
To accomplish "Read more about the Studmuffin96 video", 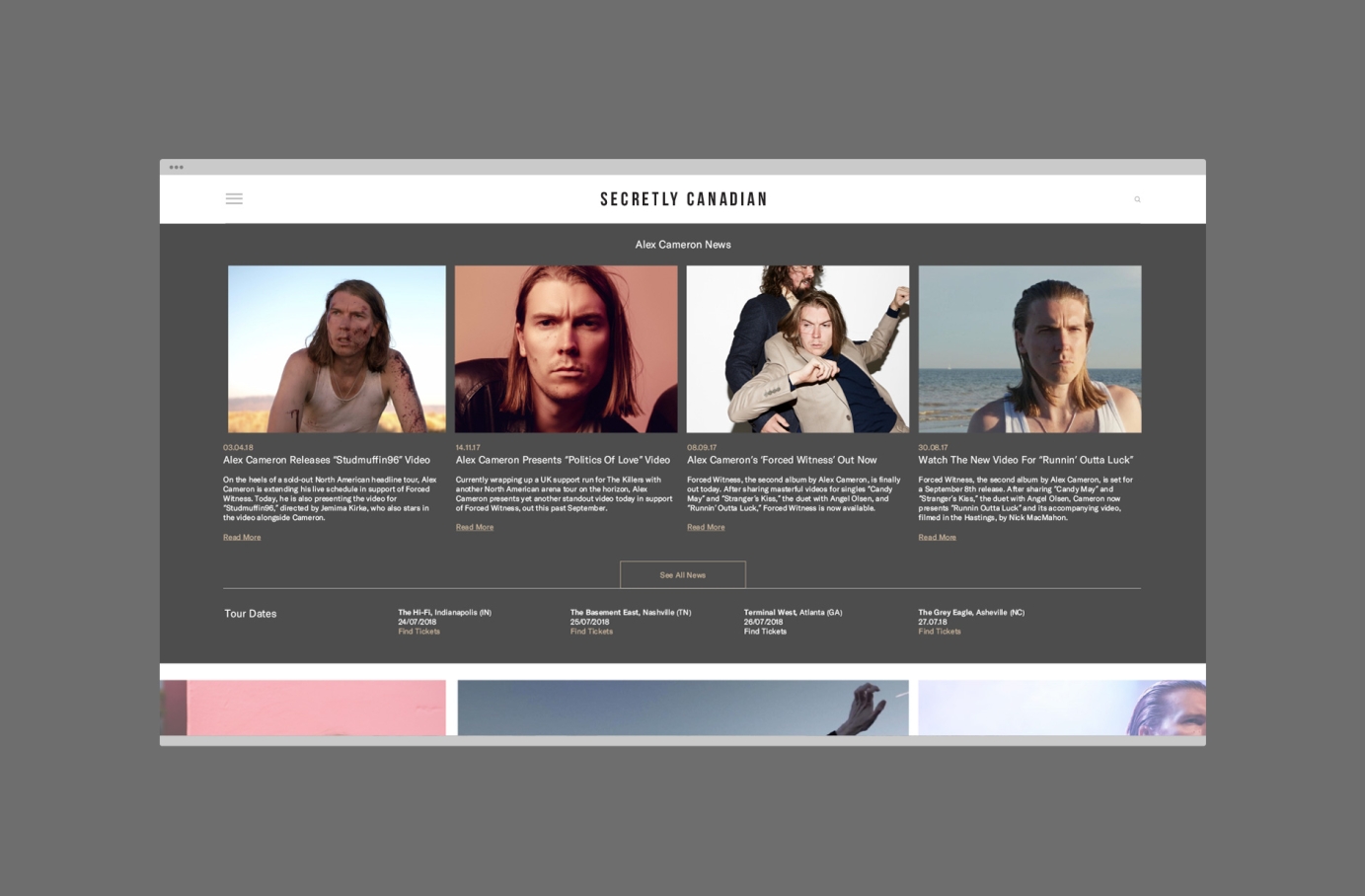I will pyautogui.click(x=241, y=537).
